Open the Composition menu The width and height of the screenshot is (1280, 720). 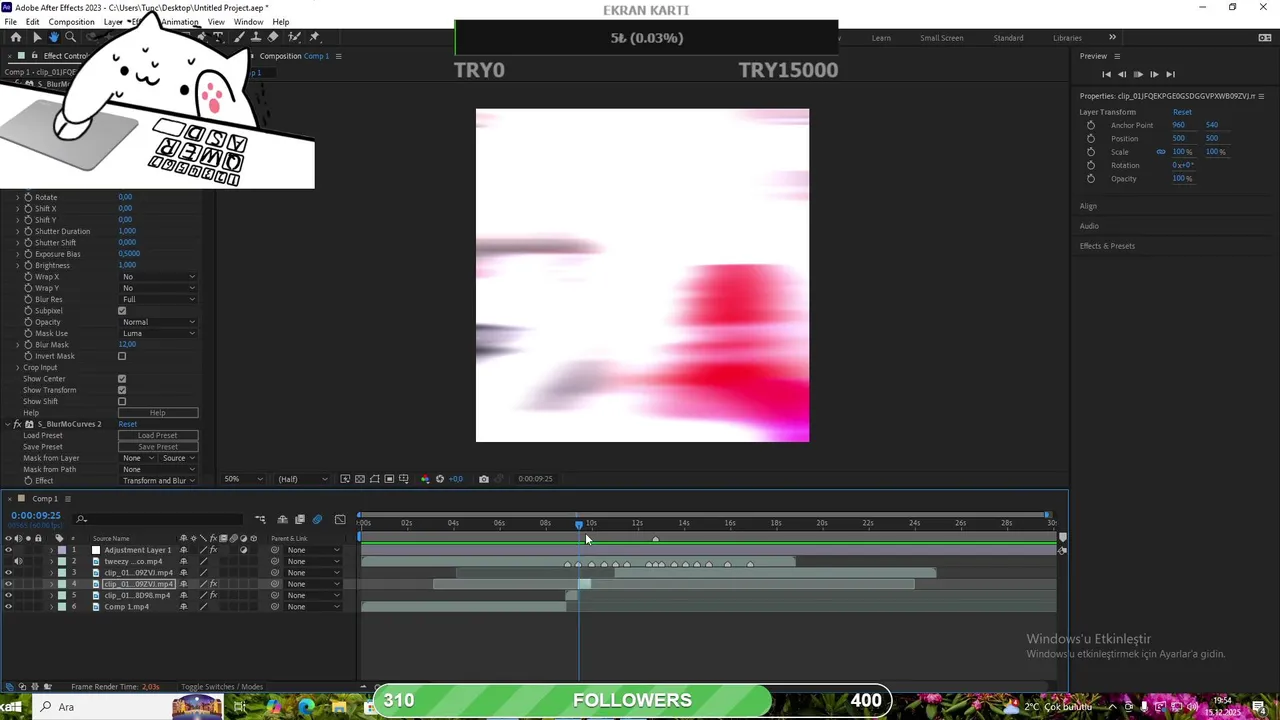pos(71,22)
